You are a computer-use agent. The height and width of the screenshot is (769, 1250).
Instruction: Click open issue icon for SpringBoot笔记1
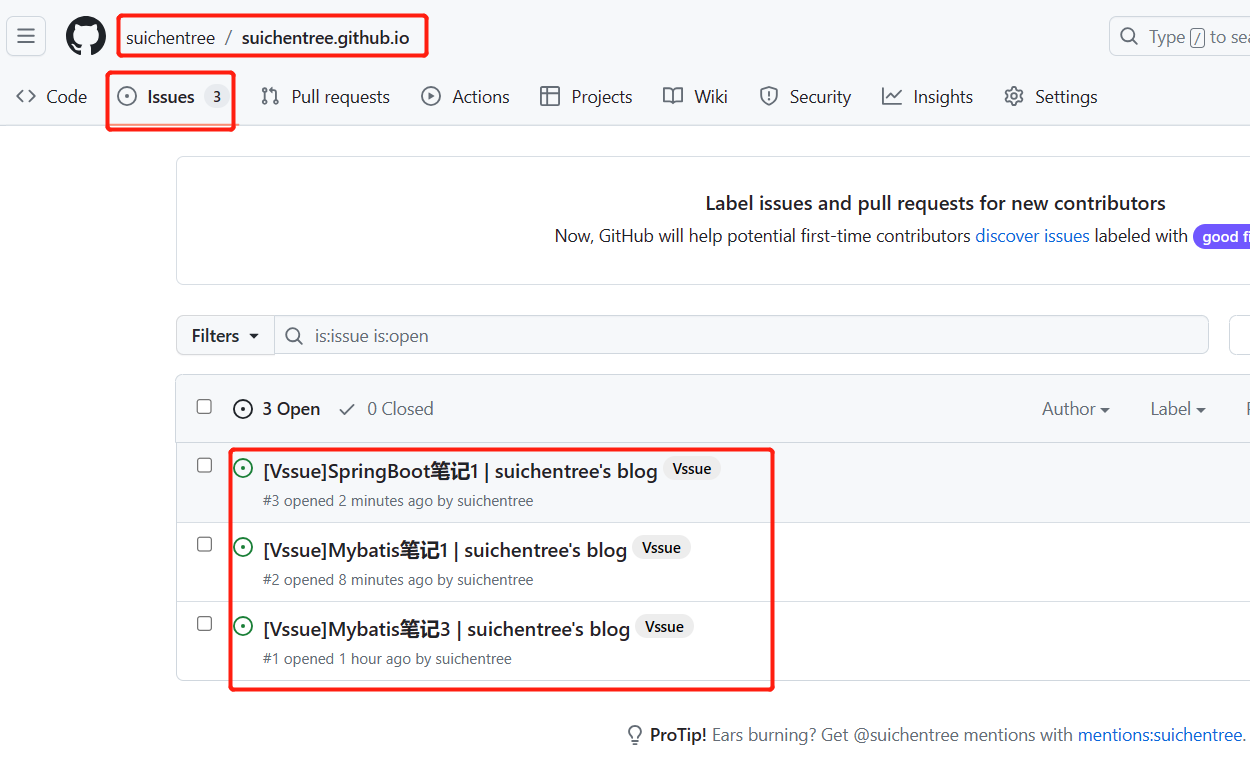click(x=243, y=468)
